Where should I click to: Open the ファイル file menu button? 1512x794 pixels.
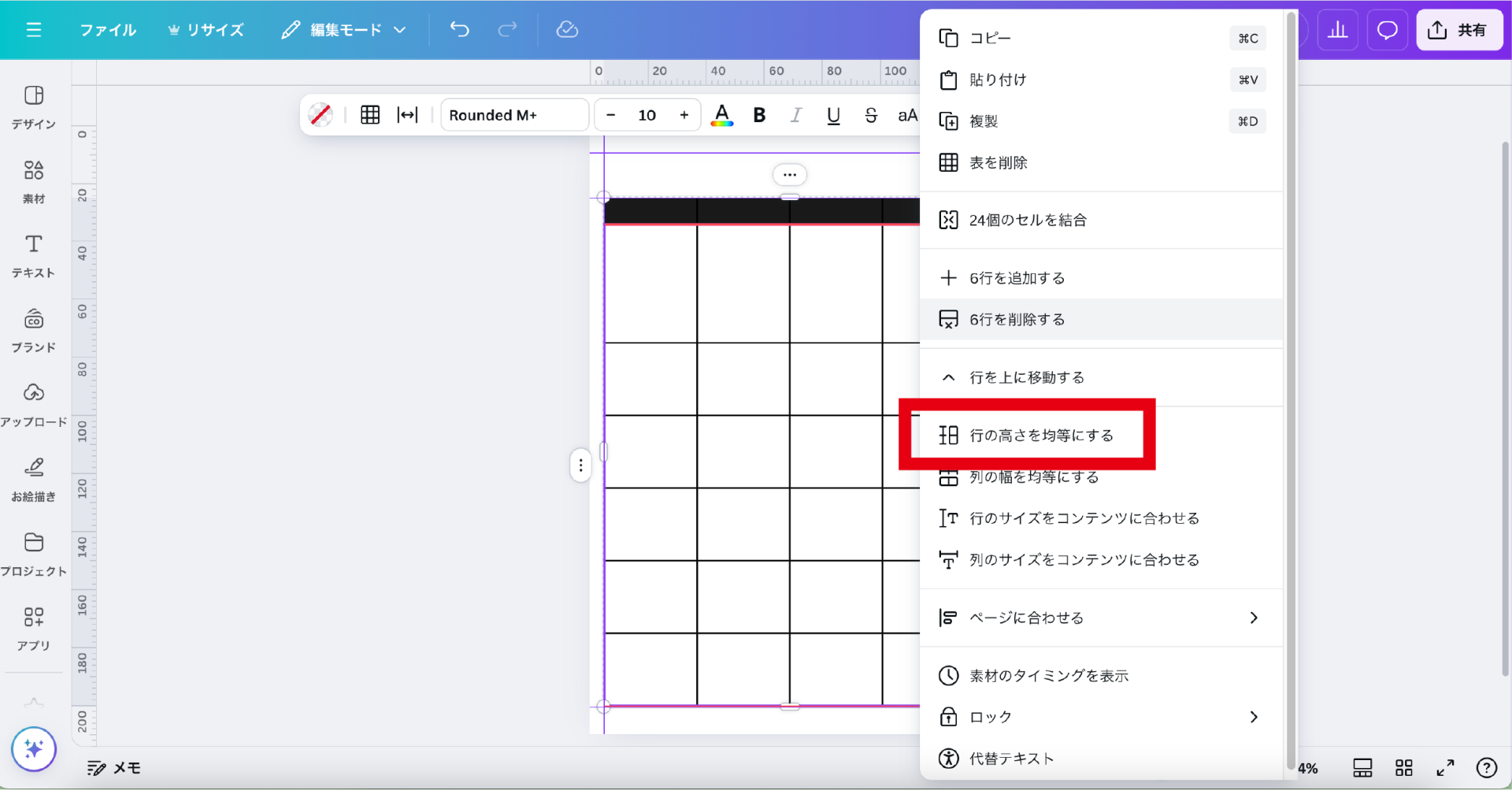[108, 30]
